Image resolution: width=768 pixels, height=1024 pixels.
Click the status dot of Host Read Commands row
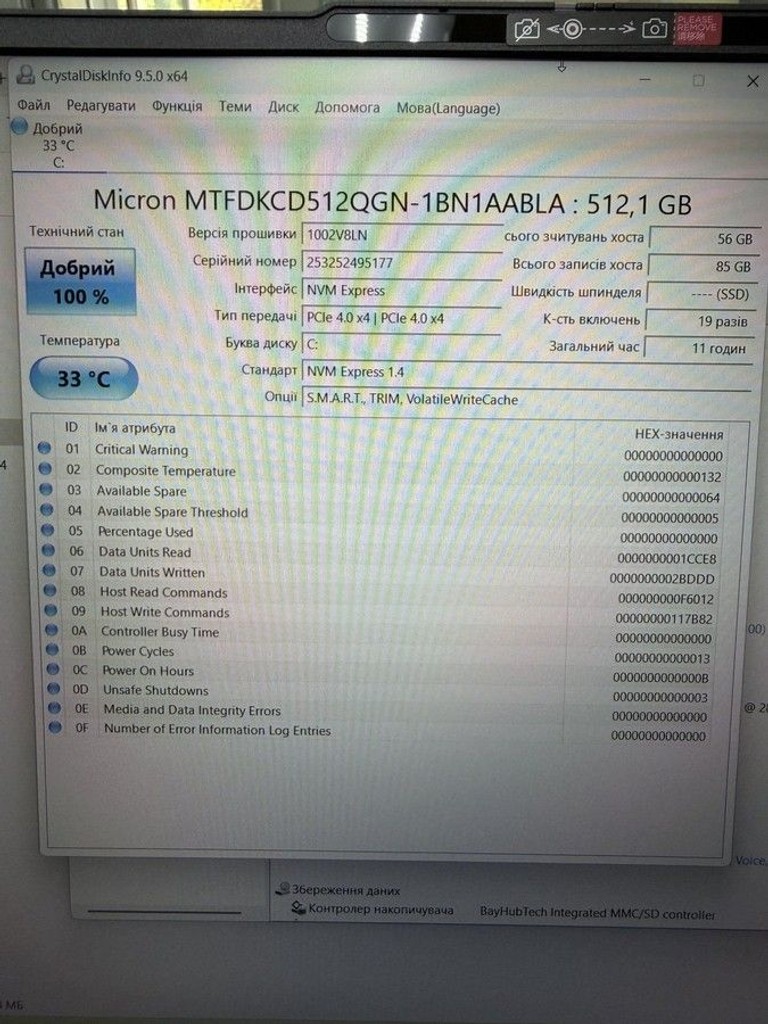(50, 590)
